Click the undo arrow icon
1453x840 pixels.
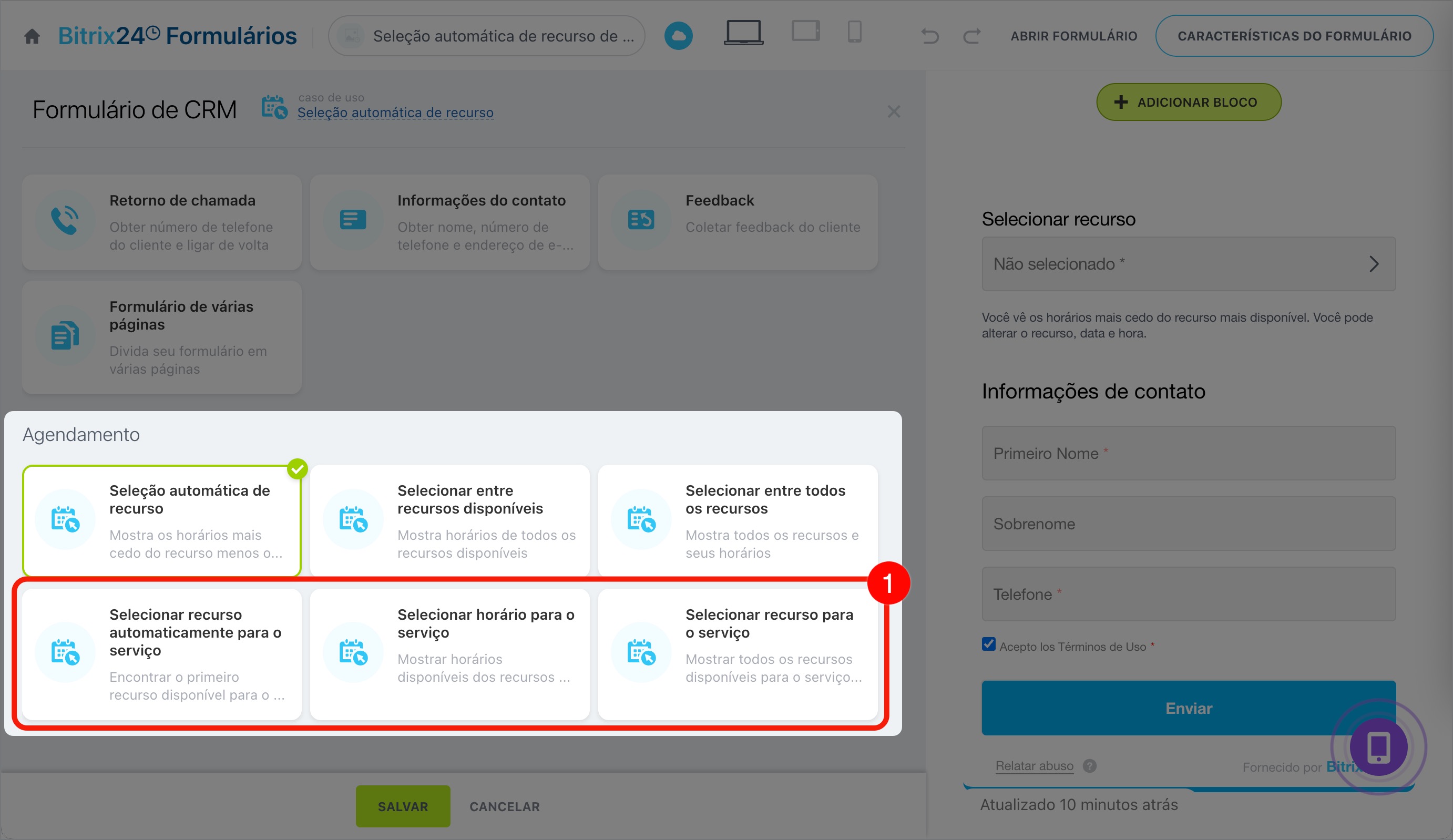coord(929,36)
